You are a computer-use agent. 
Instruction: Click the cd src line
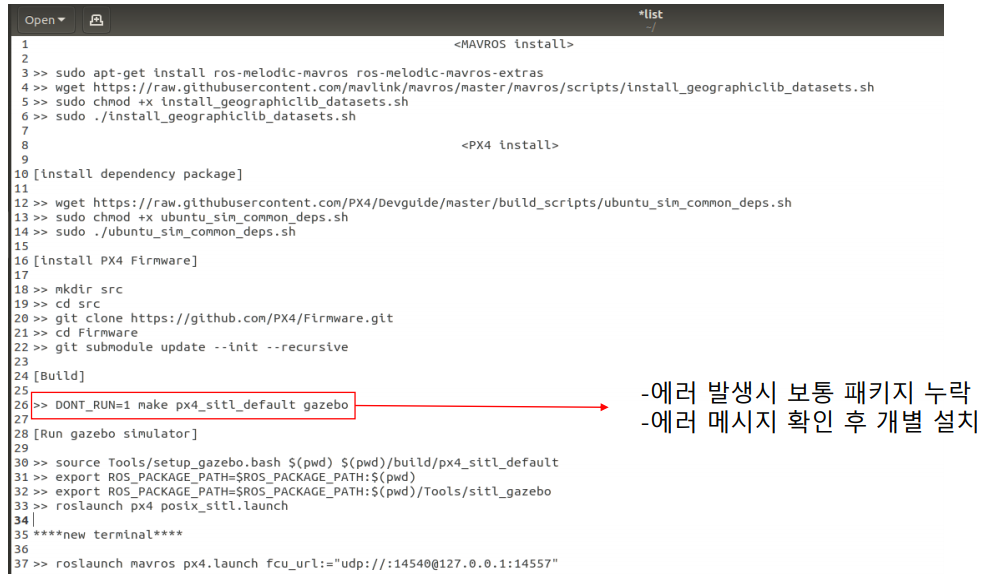[66, 304]
